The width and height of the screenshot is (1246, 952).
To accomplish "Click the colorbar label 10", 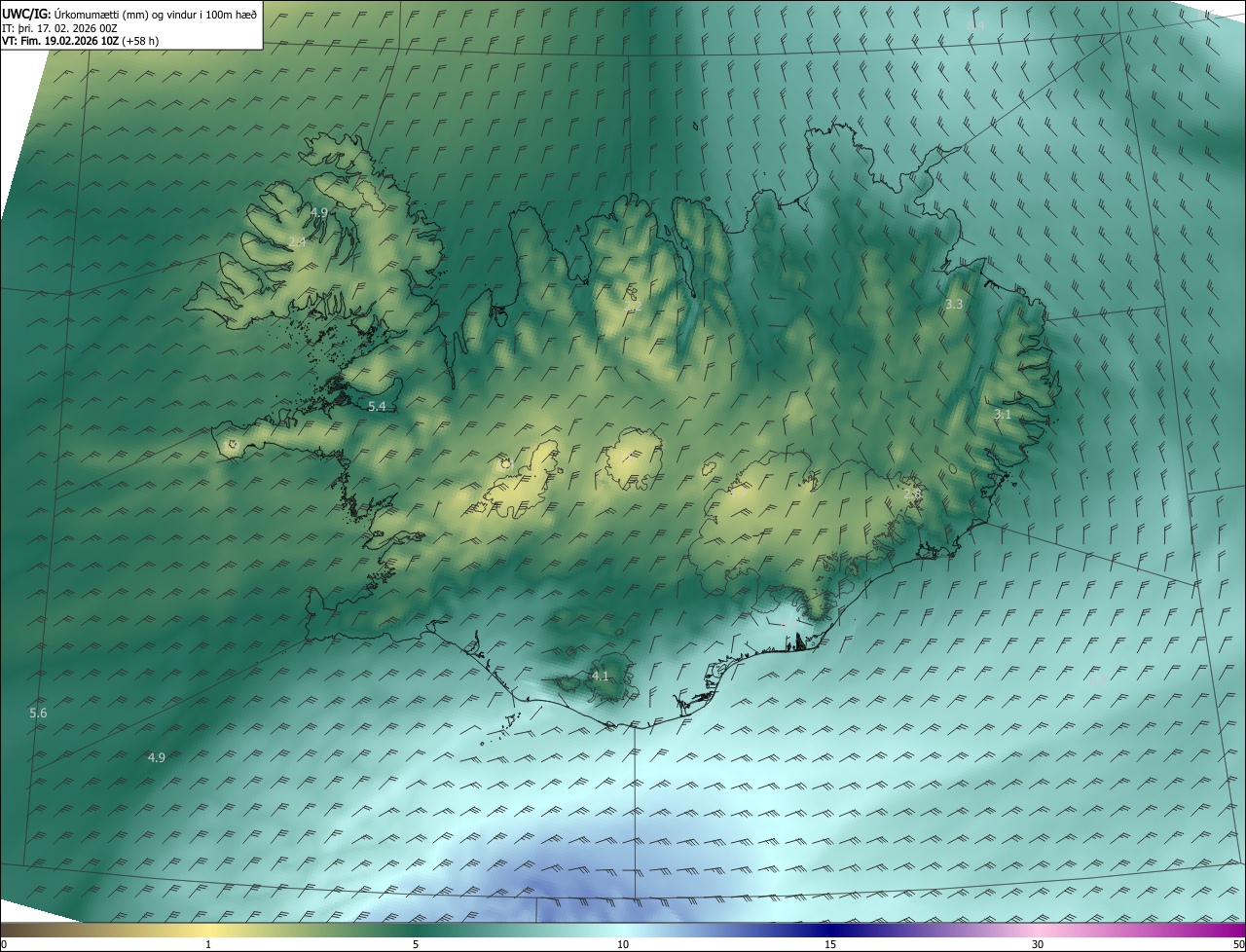I will tap(623, 944).
